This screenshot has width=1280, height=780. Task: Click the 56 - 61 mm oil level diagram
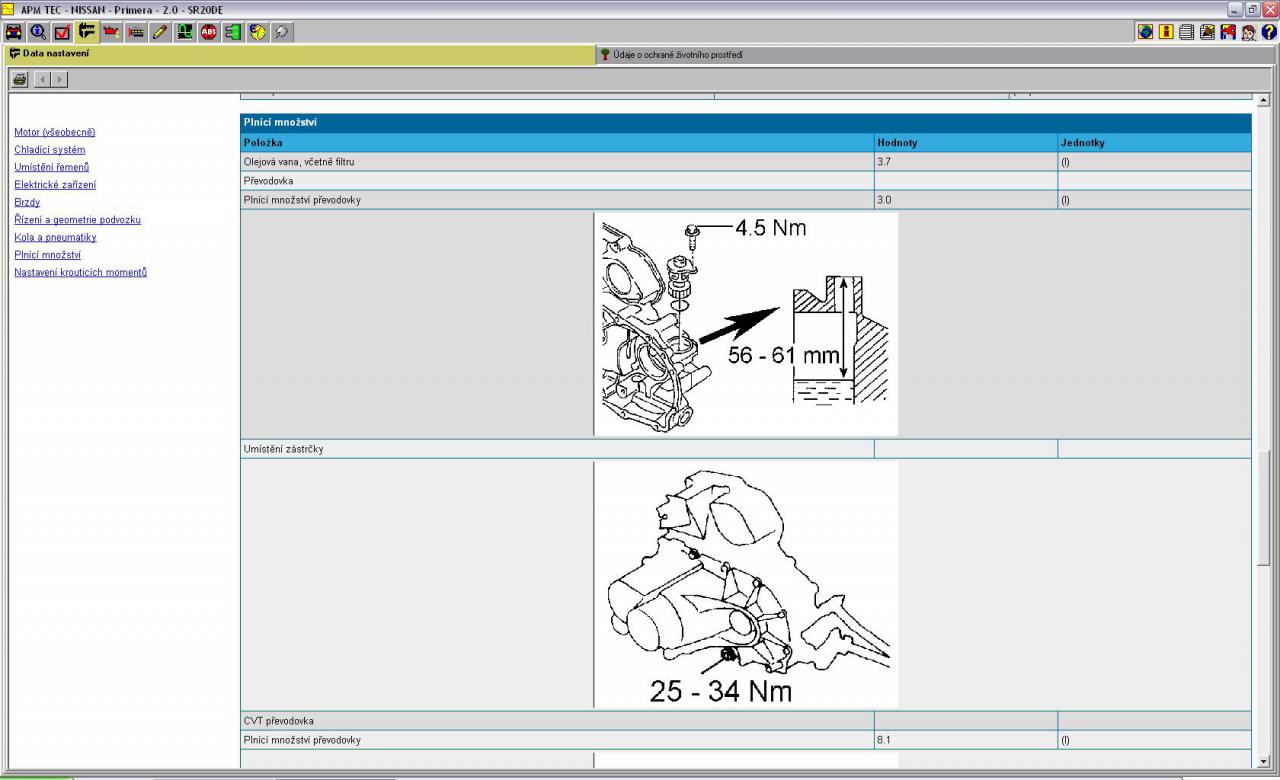(746, 324)
